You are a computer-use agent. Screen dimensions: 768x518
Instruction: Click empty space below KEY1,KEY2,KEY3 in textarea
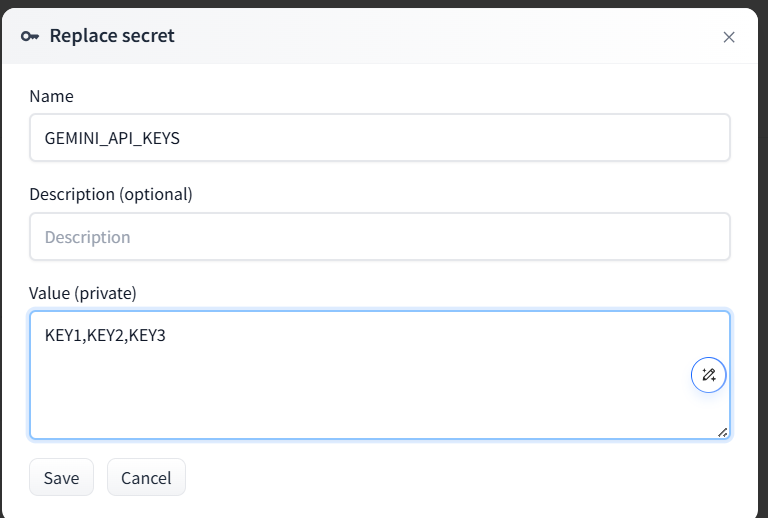point(343,392)
